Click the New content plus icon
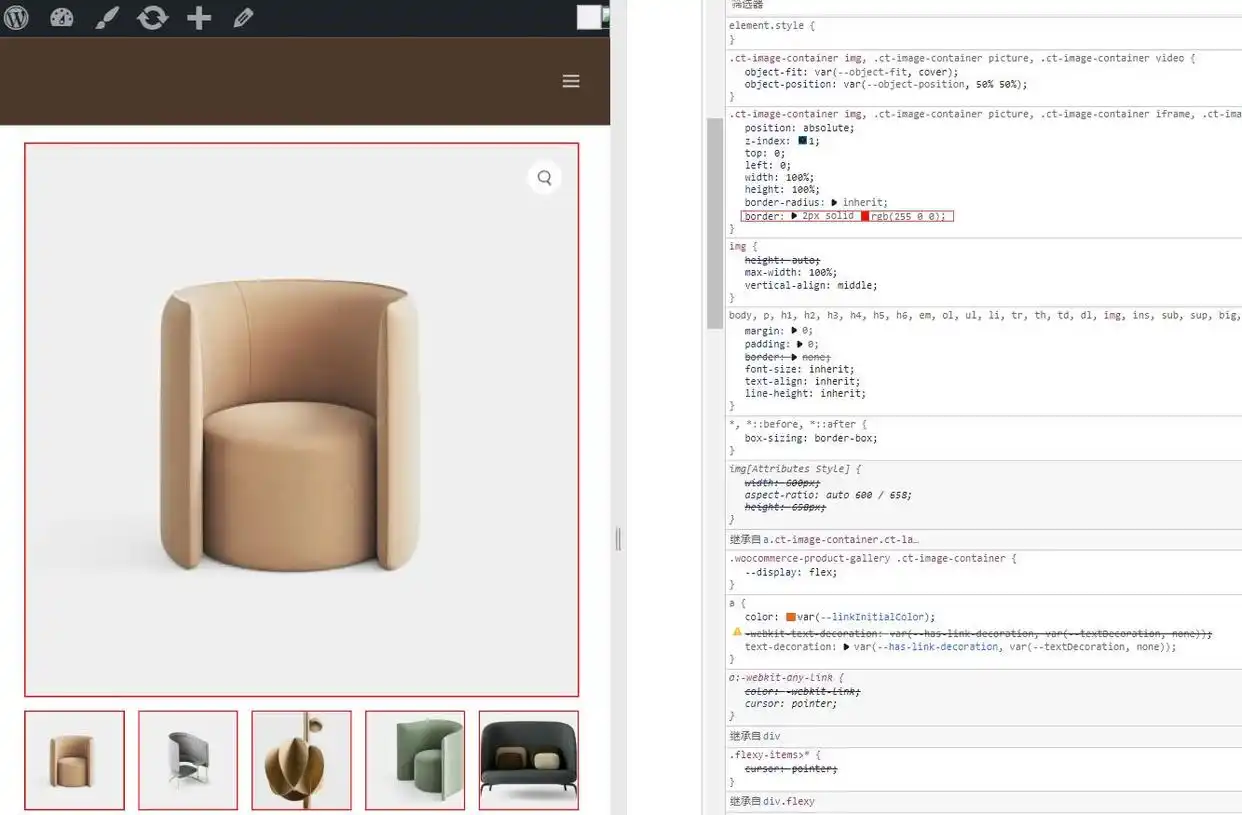 [x=199, y=18]
